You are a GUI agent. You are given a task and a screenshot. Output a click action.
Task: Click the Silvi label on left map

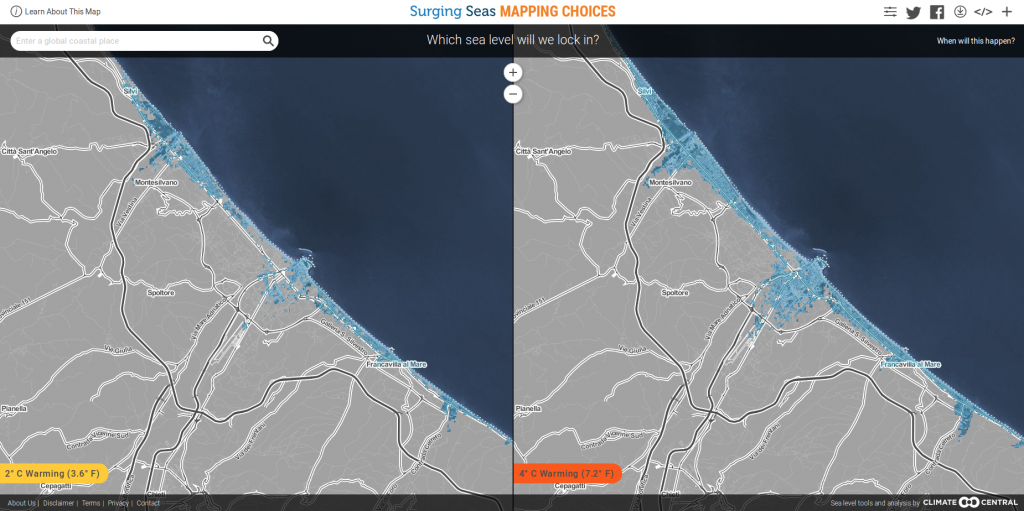(x=131, y=91)
